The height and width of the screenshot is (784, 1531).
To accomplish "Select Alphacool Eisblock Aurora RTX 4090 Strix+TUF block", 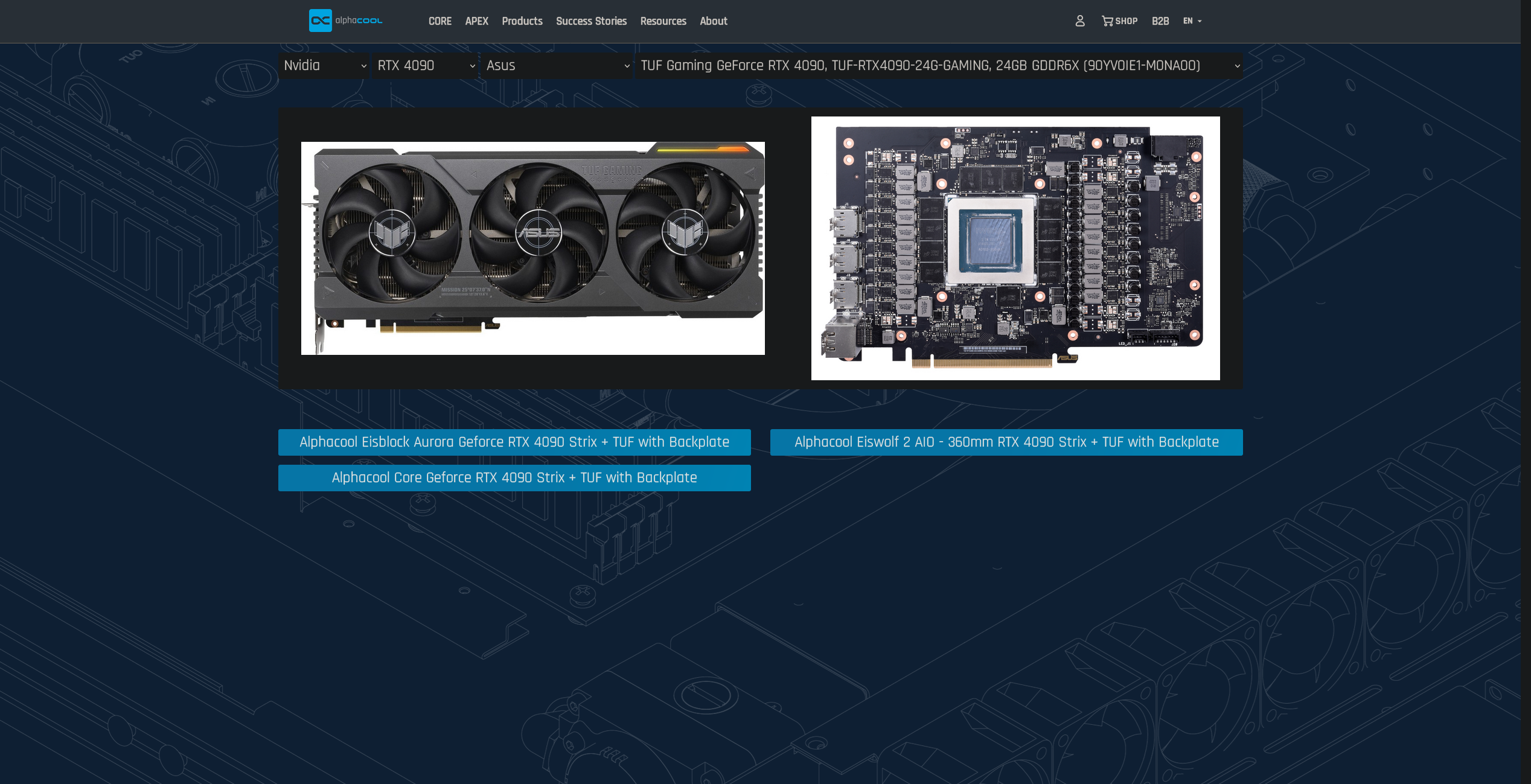I will (x=514, y=442).
